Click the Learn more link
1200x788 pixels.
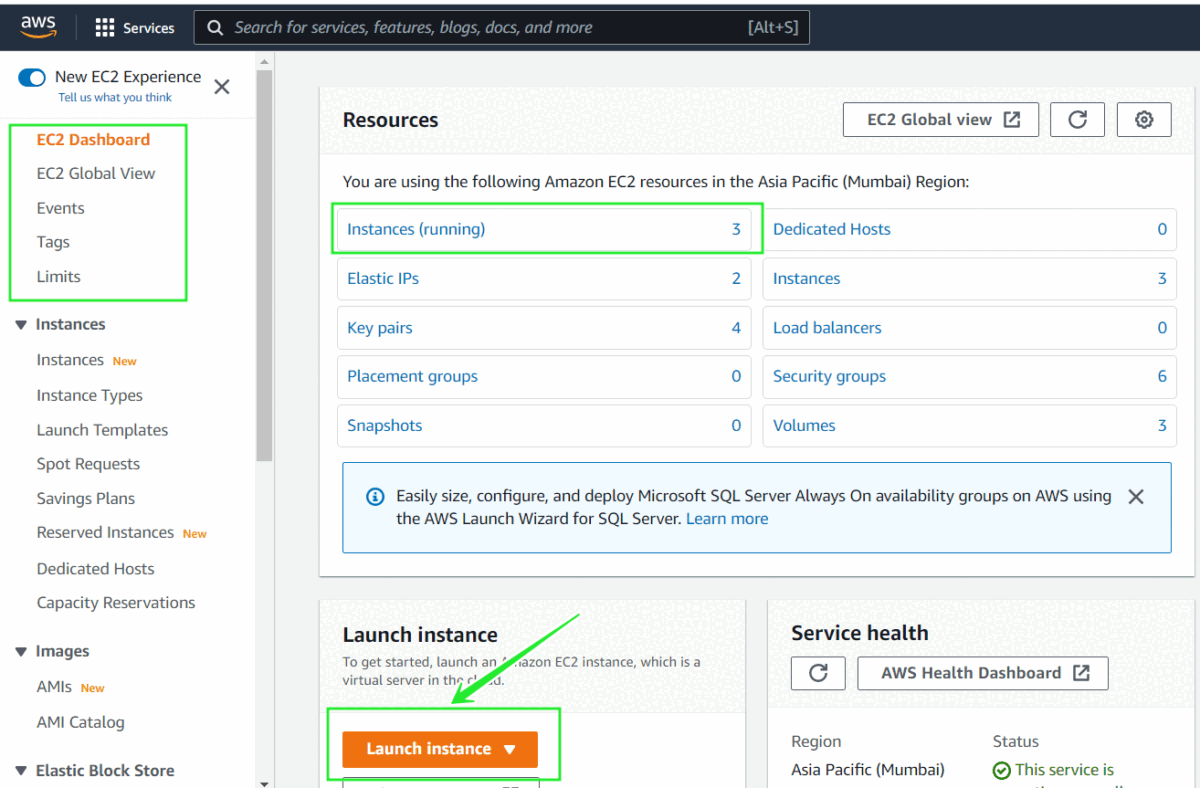click(x=727, y=519)
